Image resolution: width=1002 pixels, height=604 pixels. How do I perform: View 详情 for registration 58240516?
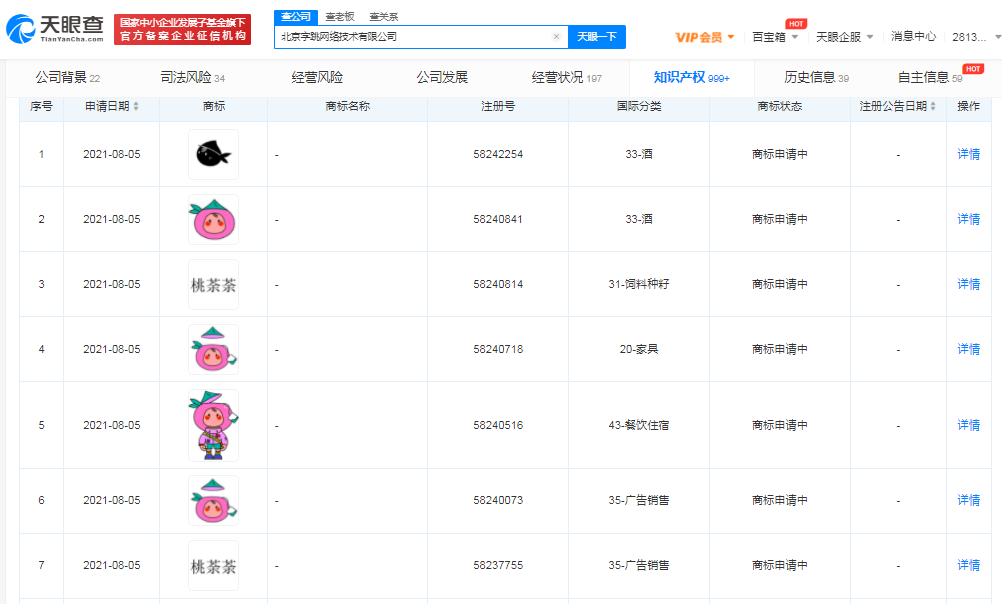click(x=968, y=425)
